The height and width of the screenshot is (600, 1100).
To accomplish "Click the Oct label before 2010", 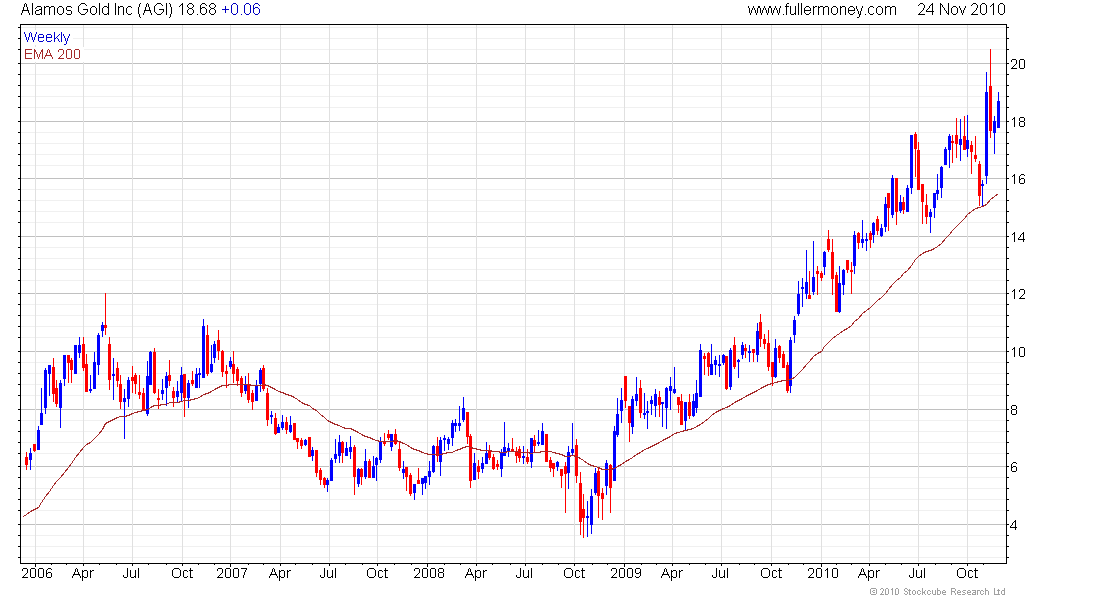I will point(772,573).
